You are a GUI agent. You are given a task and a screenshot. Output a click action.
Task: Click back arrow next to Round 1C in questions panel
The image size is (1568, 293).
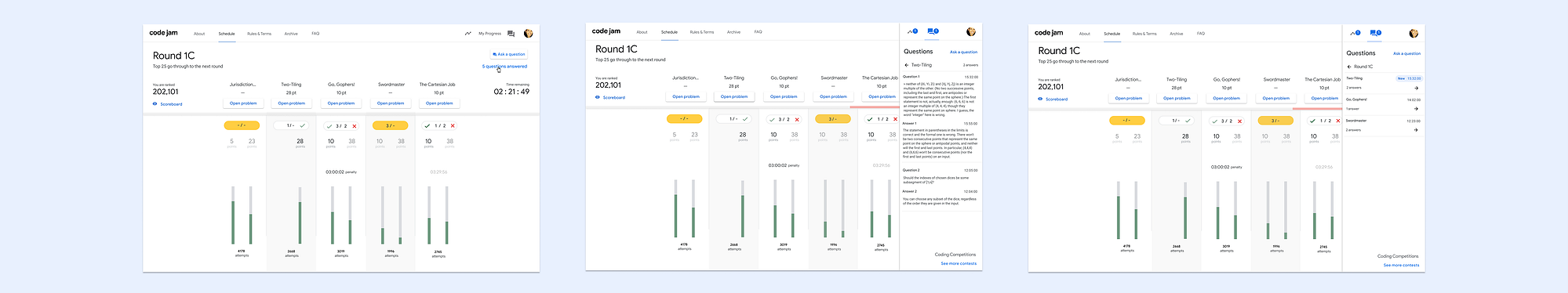tap(1349, 67)
